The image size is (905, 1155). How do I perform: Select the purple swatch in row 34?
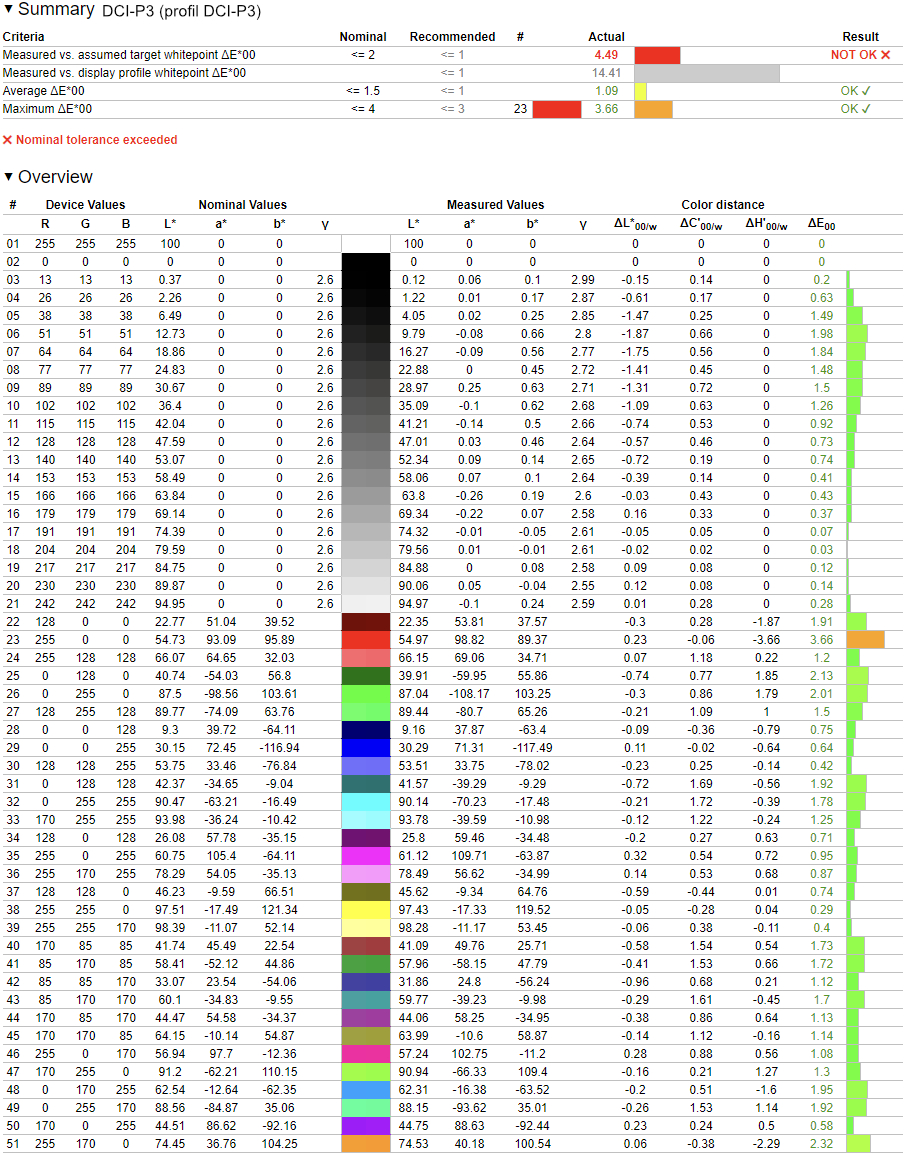(366, 838)
